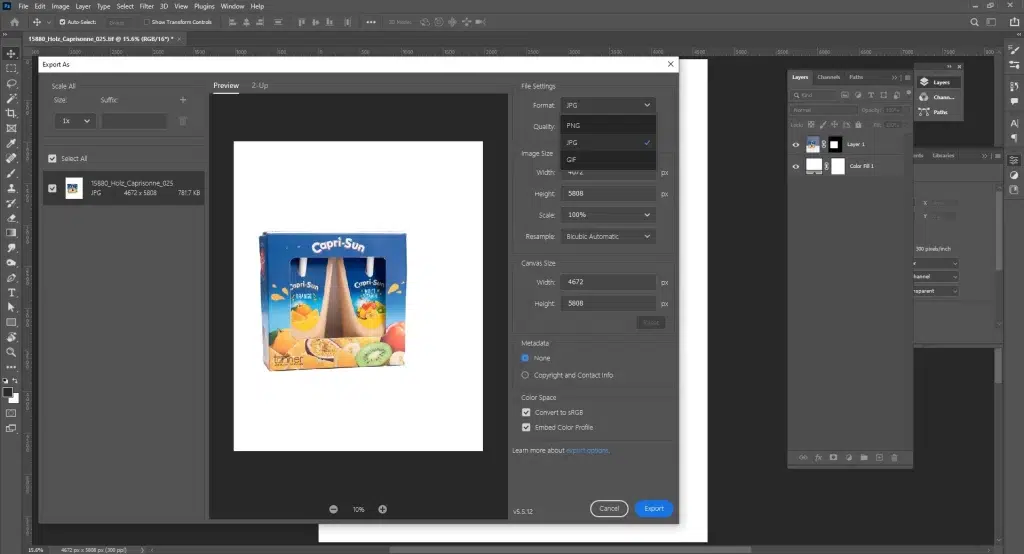Select the Path Selection tool
Screen dimensions: 1024x554
point(11,308)
